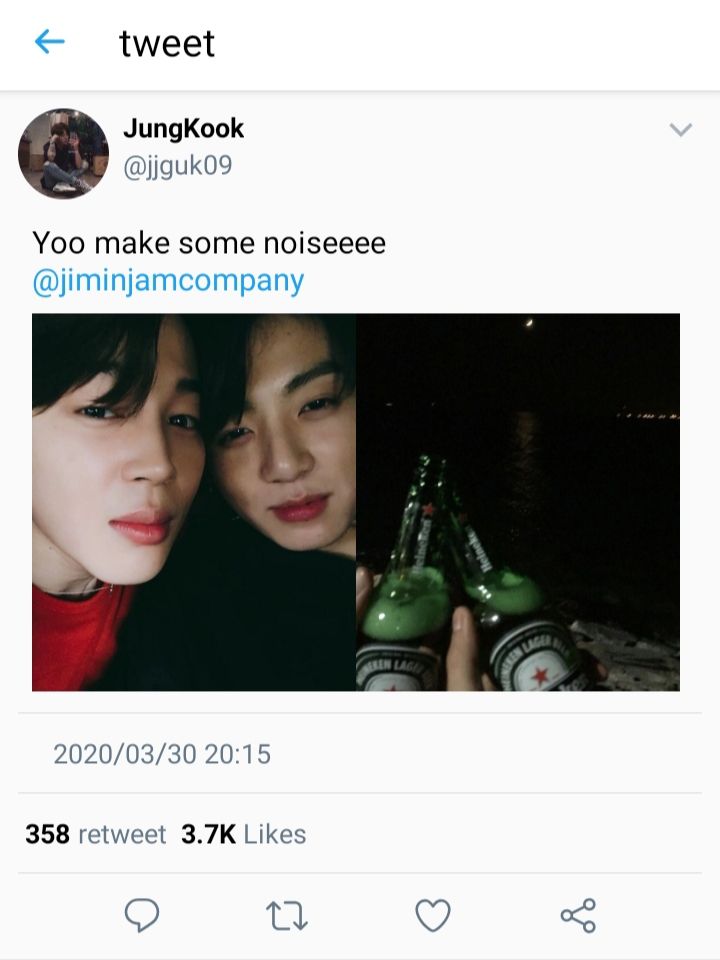Open the JungKook profile avatar

point(63,154)
